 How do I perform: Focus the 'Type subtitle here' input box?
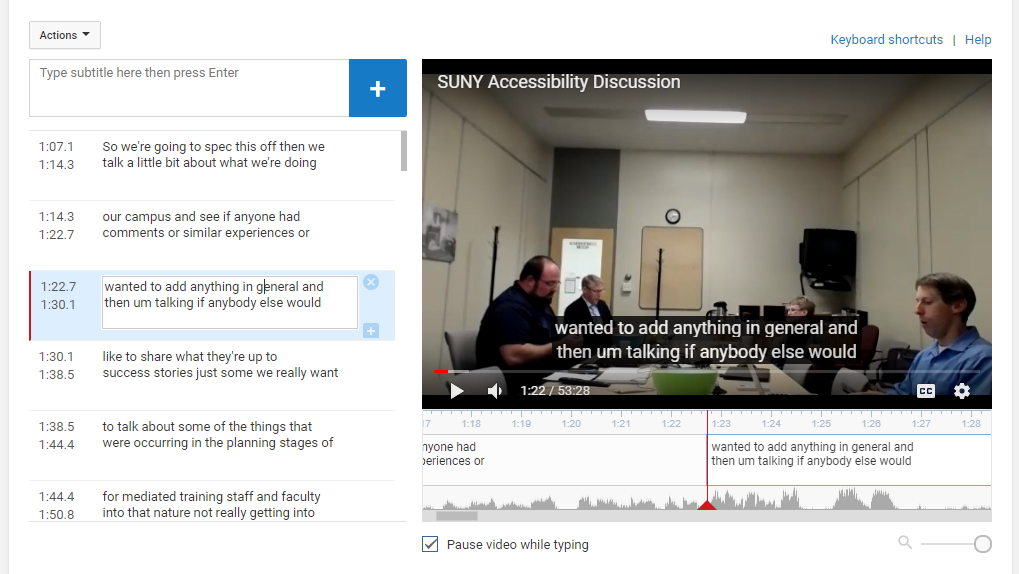click(x=189, y=88)
